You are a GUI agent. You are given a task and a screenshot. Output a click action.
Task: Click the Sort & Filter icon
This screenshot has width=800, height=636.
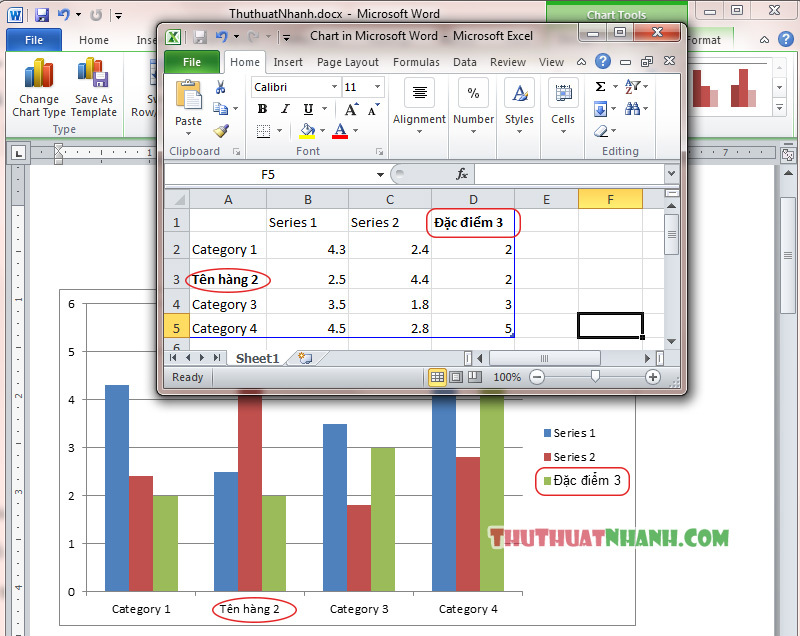632,87
